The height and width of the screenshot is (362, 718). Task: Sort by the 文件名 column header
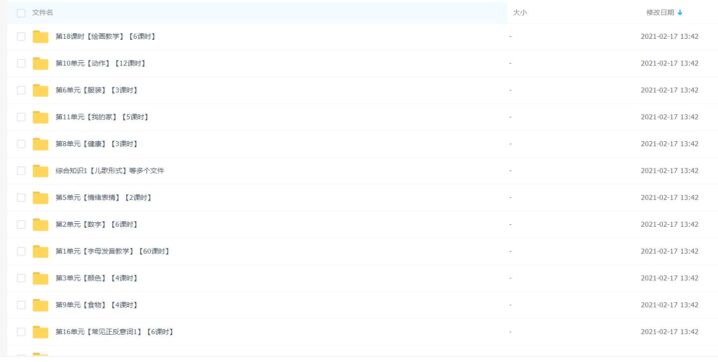[x=43, y=12]
